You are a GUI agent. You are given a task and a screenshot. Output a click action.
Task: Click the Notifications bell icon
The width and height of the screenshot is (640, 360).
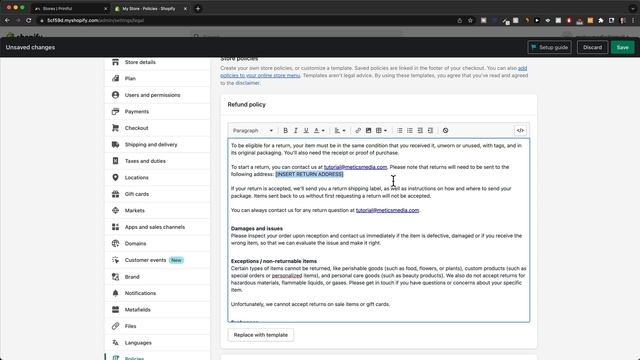pos(116,293)
